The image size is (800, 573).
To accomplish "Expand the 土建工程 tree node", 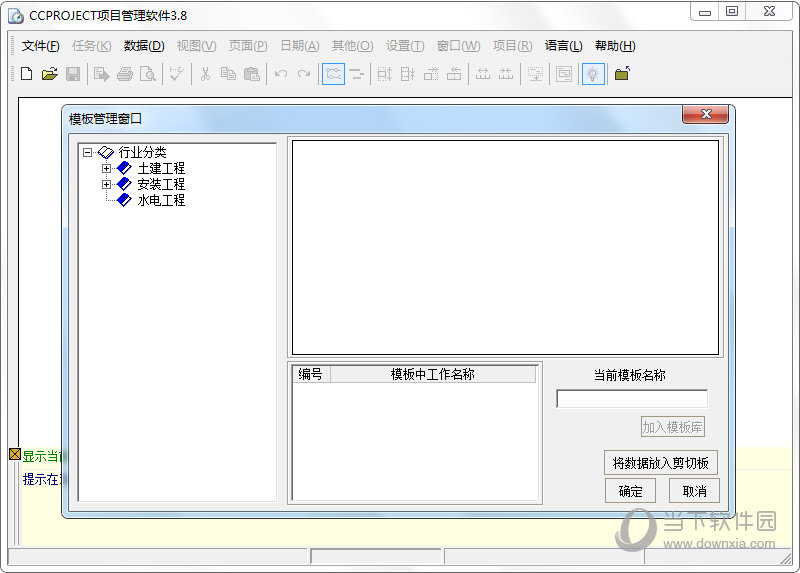I will [x=106, y=168].
